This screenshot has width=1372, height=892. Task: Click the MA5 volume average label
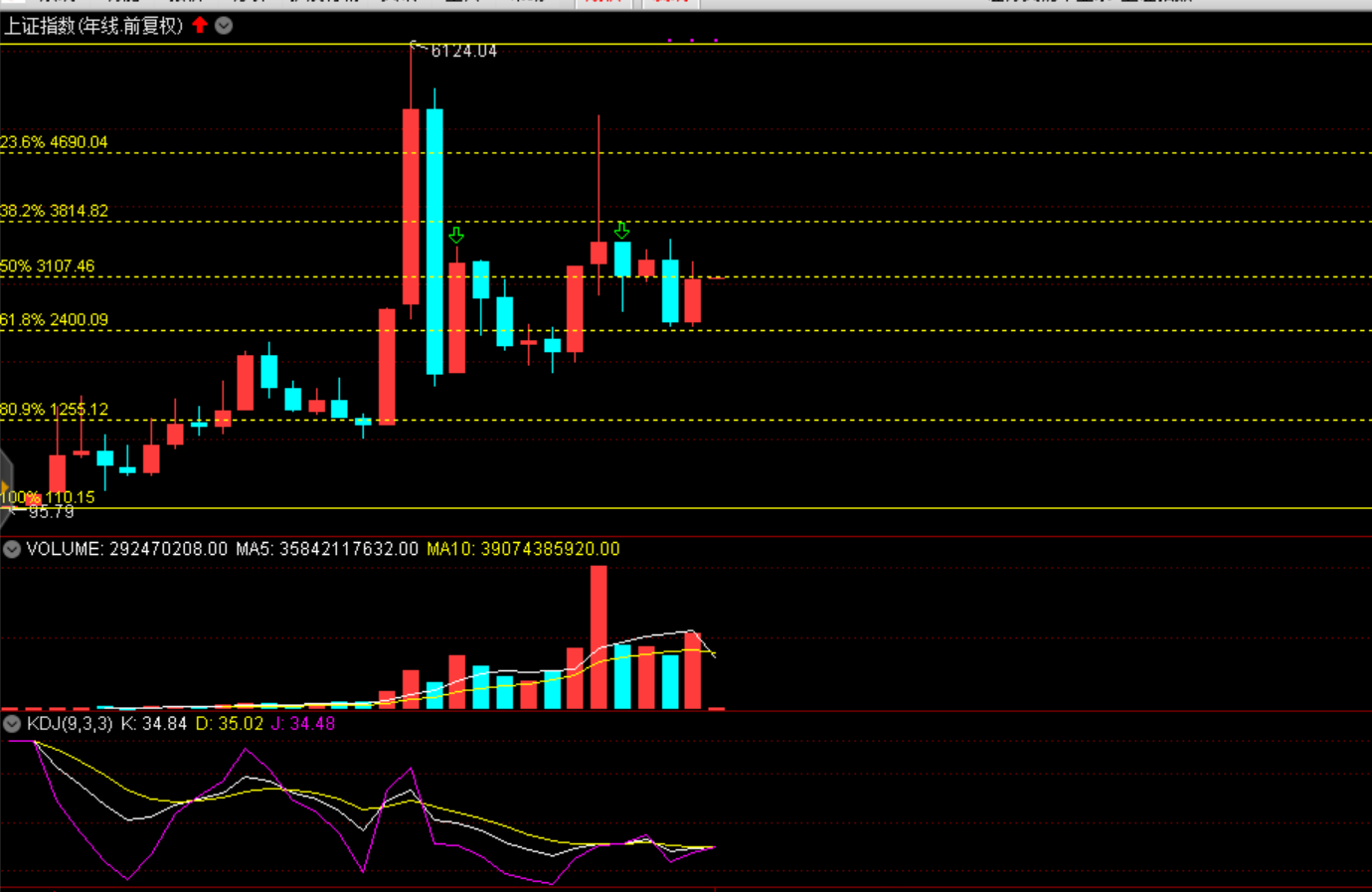tap(327, 549)
